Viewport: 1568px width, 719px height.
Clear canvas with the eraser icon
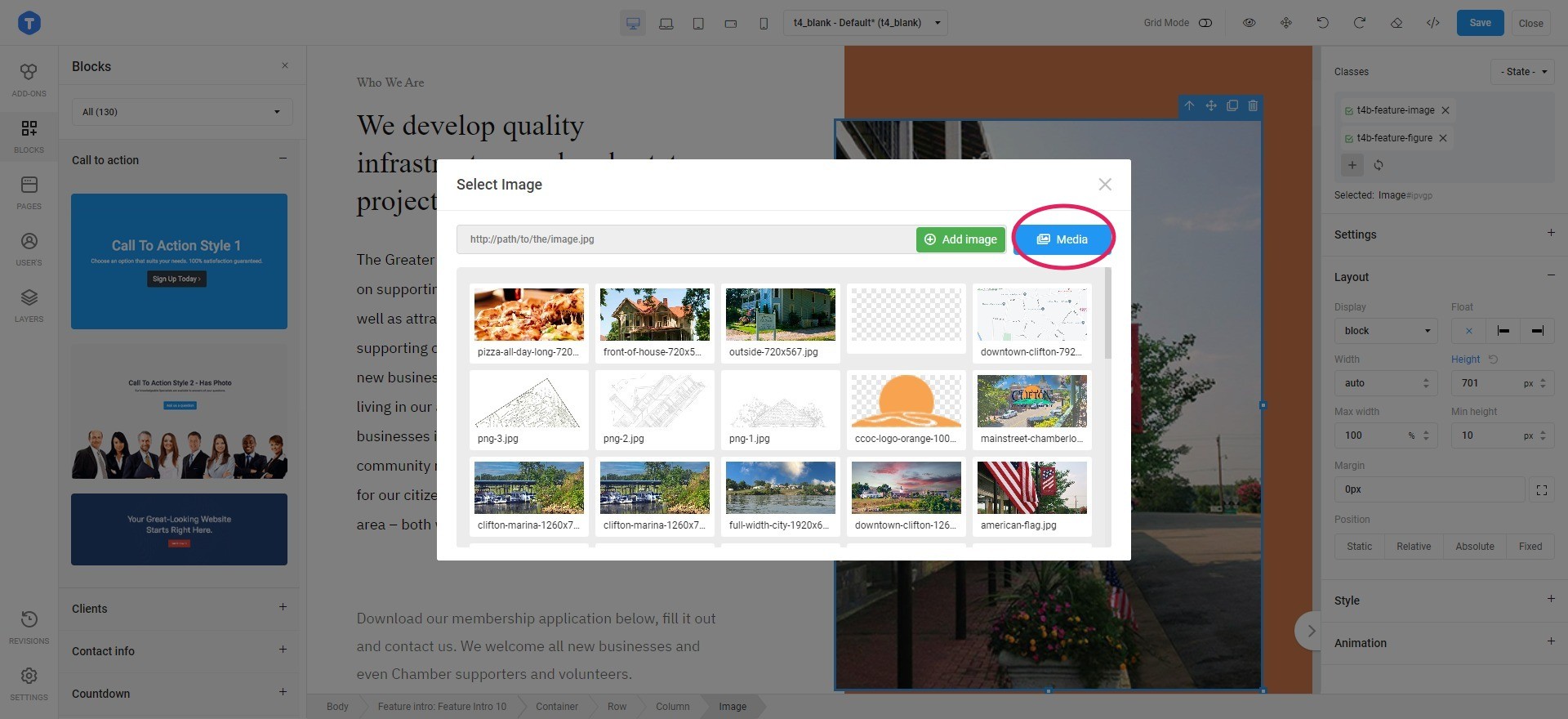(x=1396, y=23)
